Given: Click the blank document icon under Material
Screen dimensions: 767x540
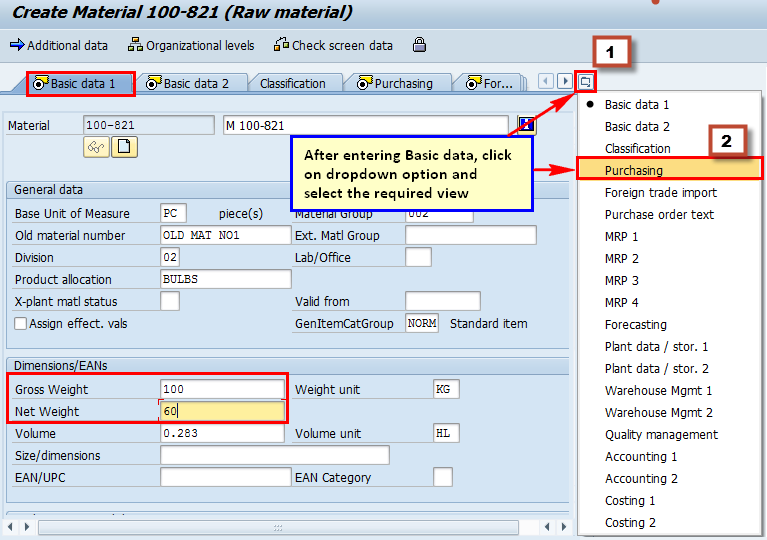Looking at the screenshot, I should (124, 147).
